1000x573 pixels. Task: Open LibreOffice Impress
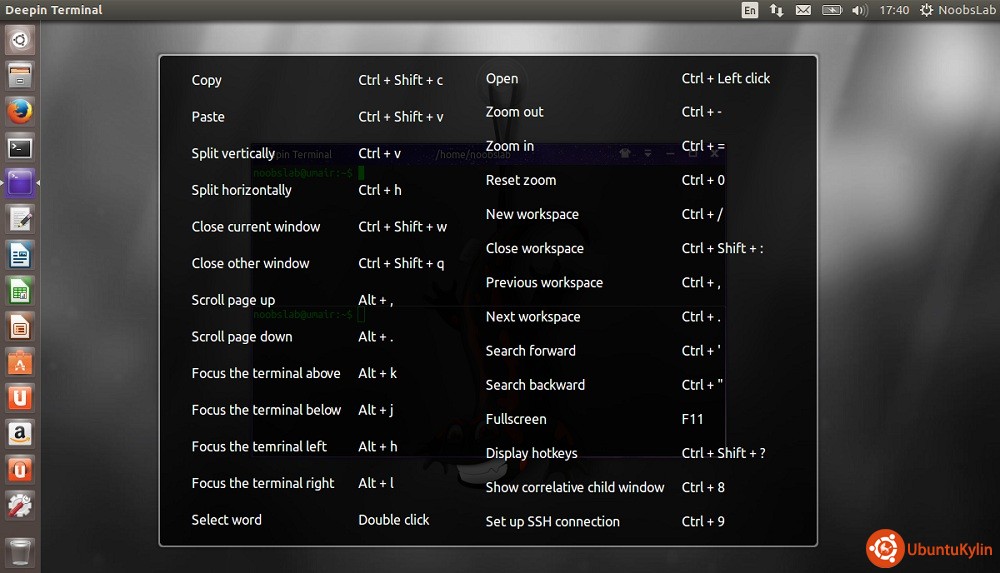pyautogui.click(x=20, y=326)
